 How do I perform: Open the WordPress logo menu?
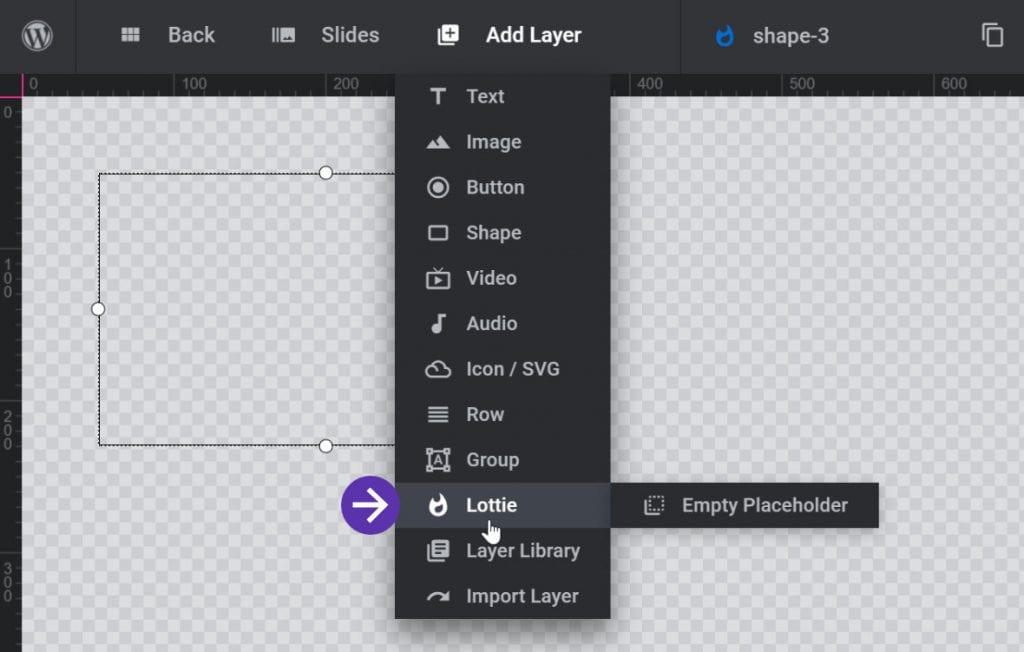(x=38, y=34)
